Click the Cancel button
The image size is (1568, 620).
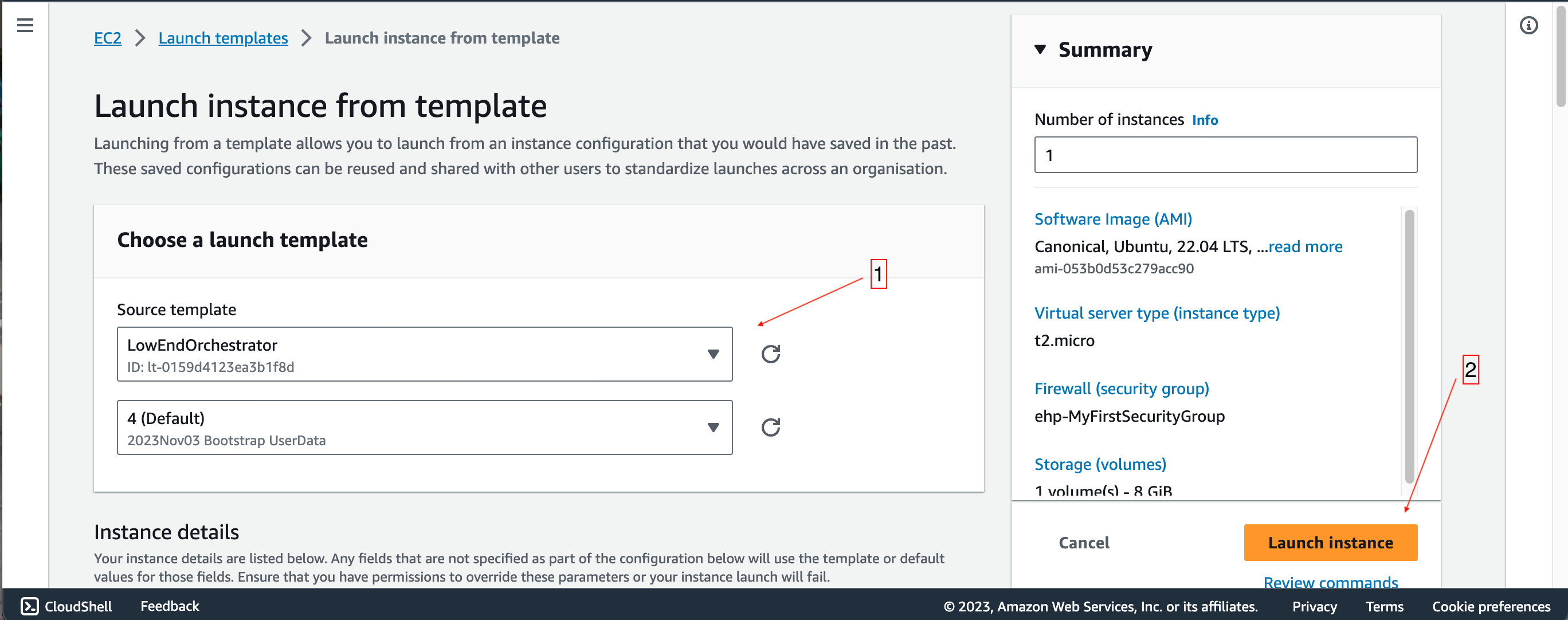(x=1084, y=543)
